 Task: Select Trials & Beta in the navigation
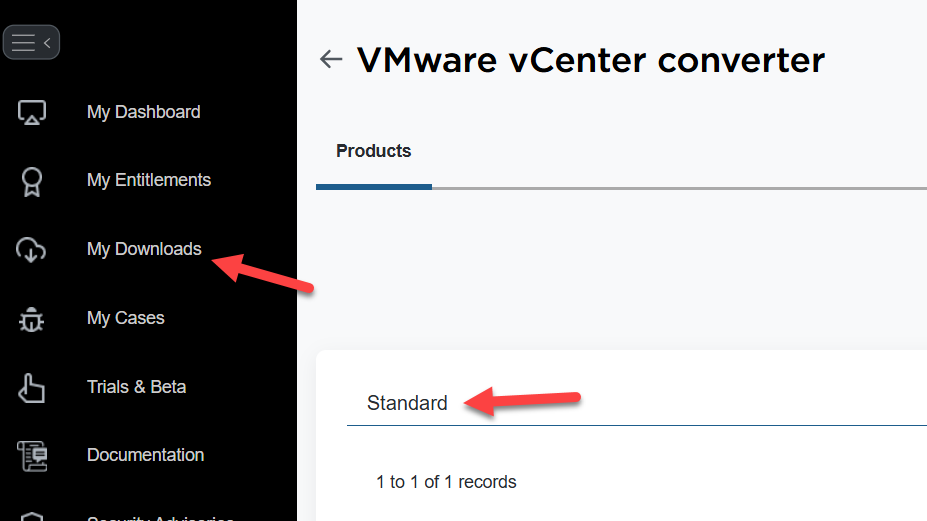pyautogui.click(x=136, y=387)
